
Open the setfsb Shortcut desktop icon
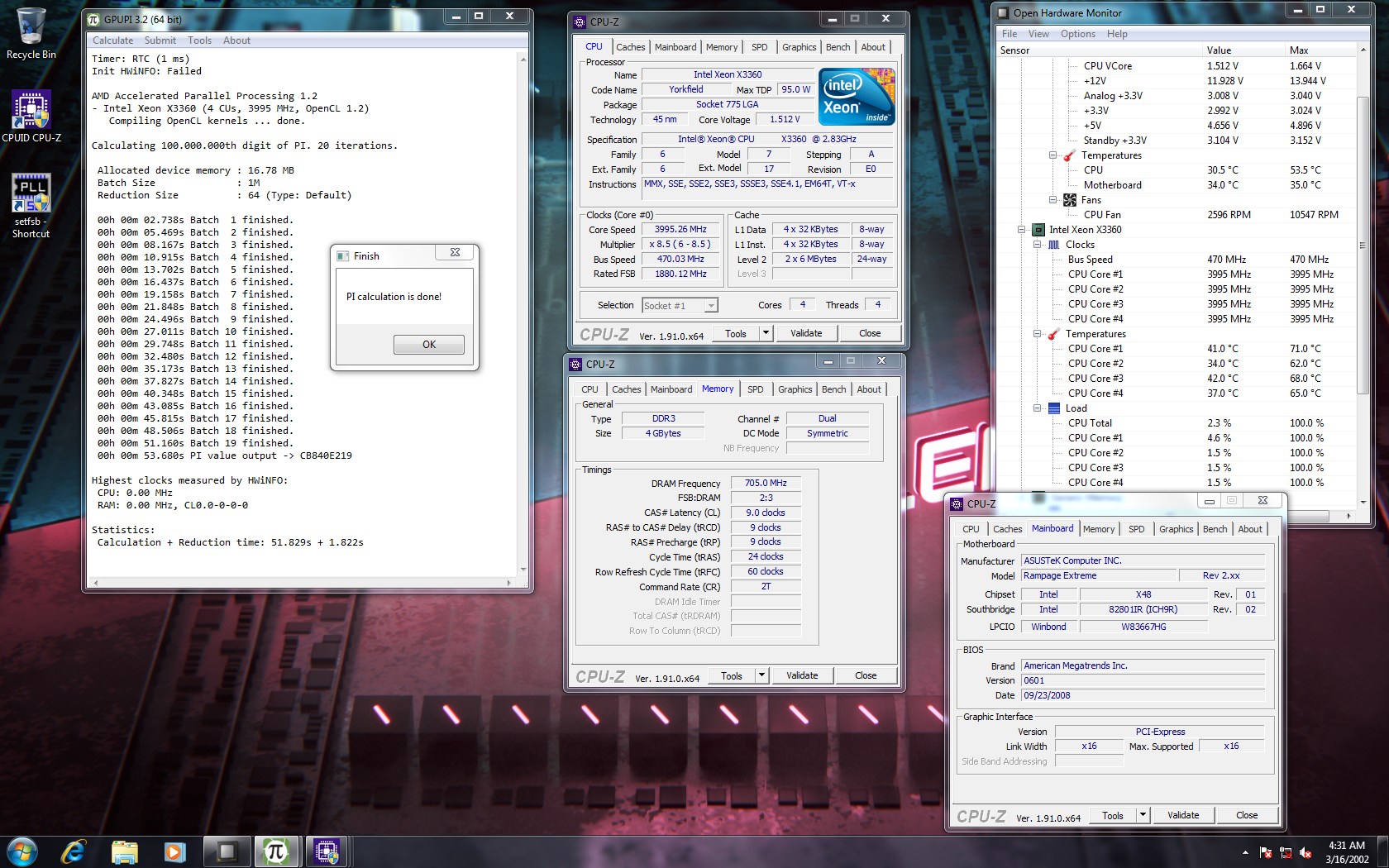click(31, 206)
